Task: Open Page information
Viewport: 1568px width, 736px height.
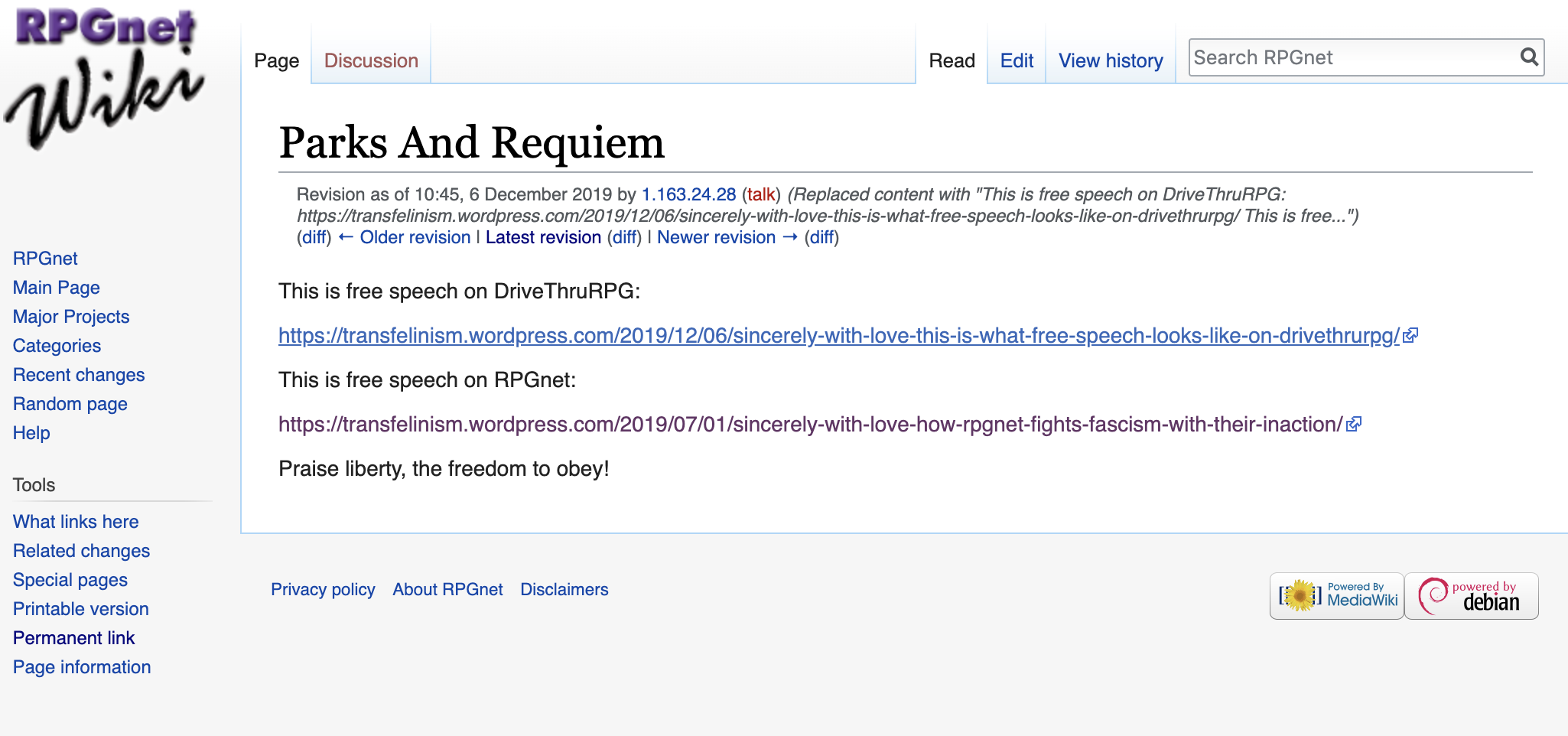Action: click(x=82, y=667)
